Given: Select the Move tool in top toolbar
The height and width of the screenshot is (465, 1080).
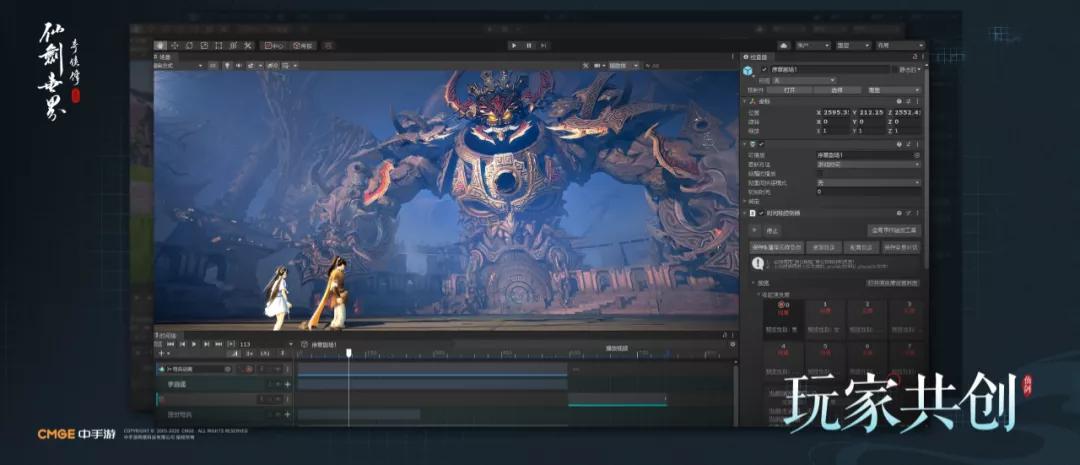Looking at the screenshot, I should [175, 45].
